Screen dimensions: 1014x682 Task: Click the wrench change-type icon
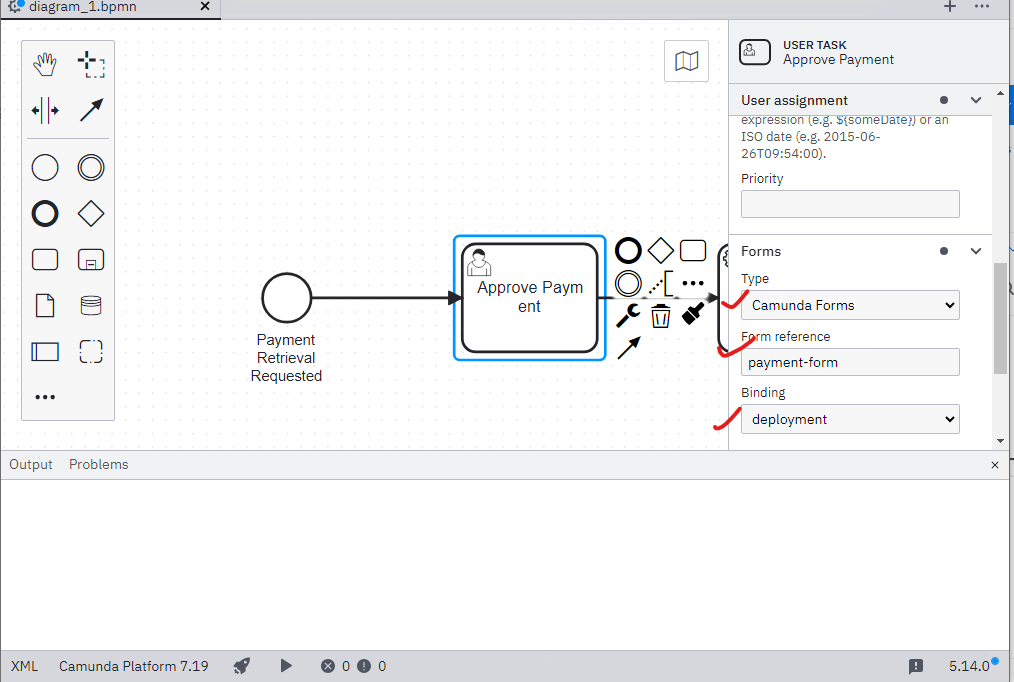pyautogui.click(x=627, y=315)
